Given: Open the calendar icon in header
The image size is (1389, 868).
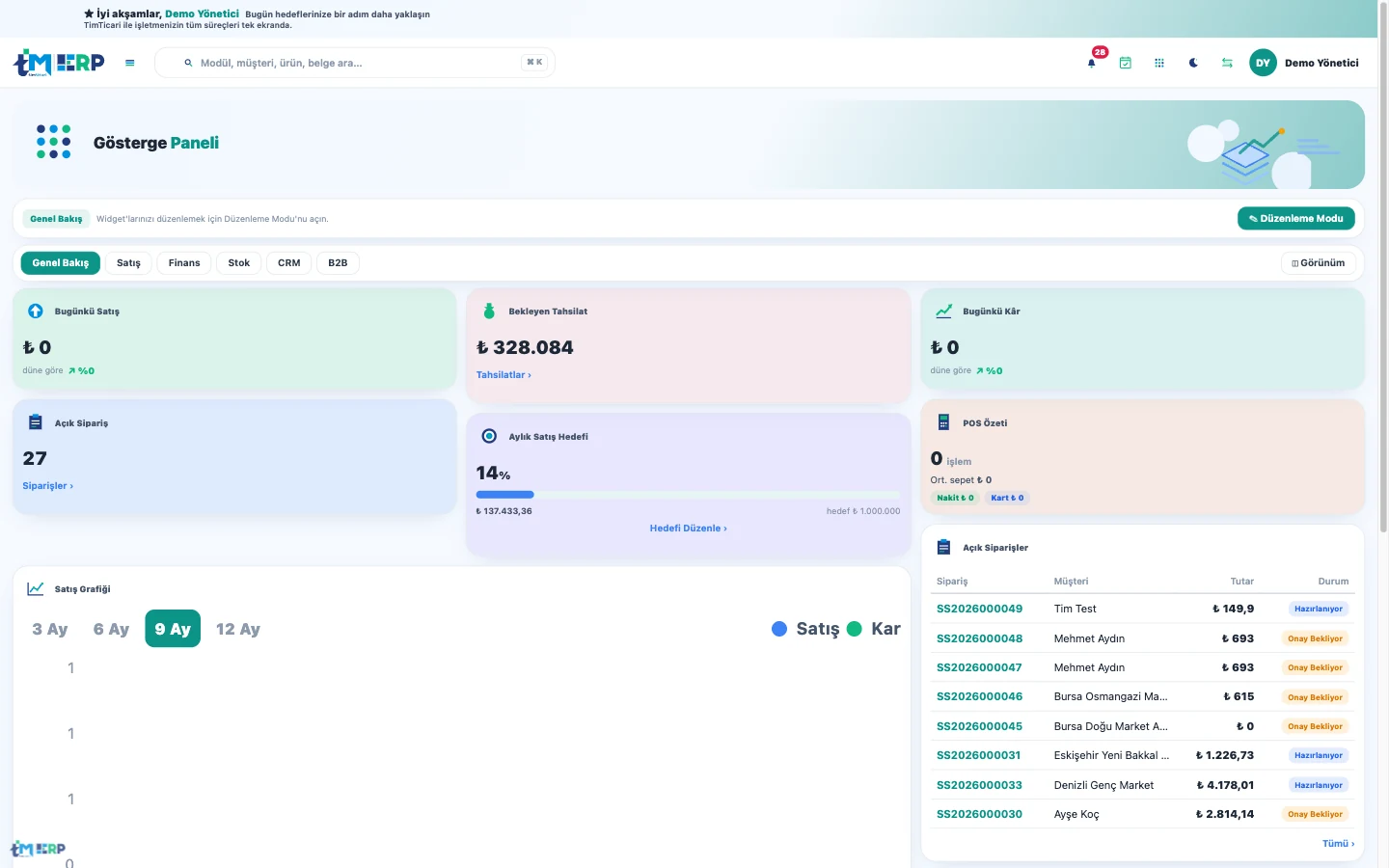Looking at the screenshot, I should pos(1126,63).
